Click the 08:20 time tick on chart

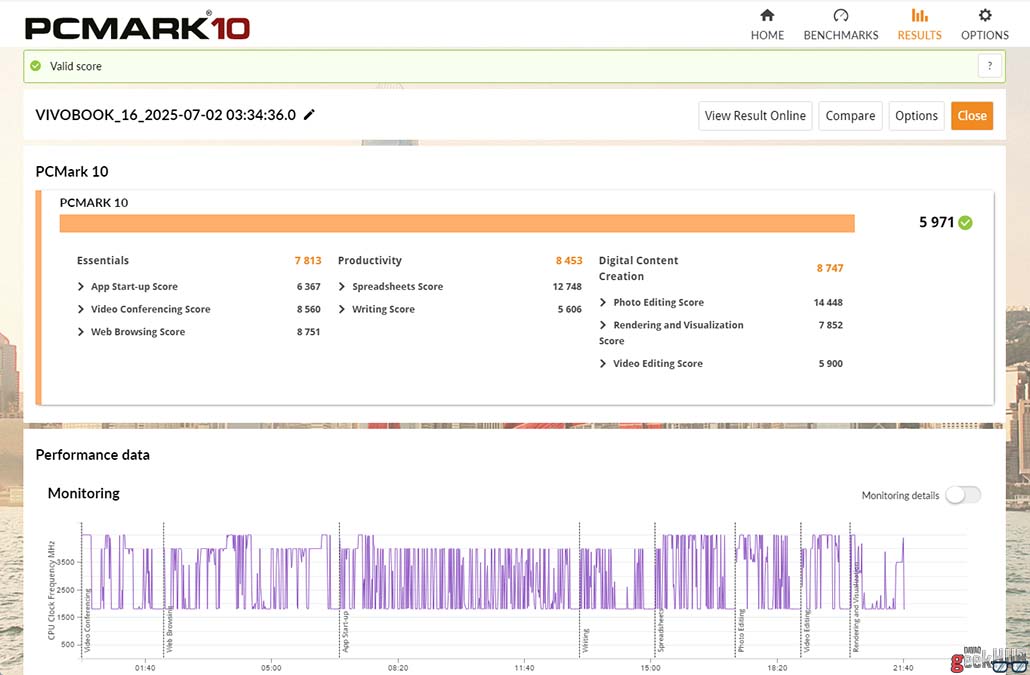point(397,668)
